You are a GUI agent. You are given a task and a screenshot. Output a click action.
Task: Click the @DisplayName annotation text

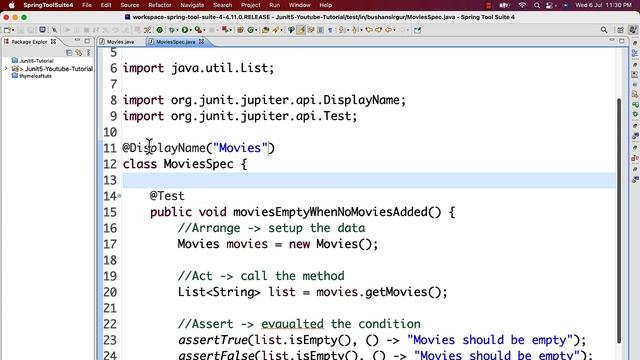click(x=164, y=148)
